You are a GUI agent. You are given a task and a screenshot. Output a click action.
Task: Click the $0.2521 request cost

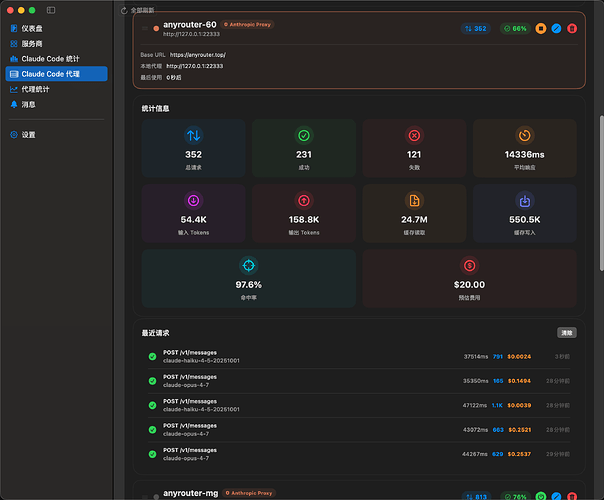(x=519, y=430)
